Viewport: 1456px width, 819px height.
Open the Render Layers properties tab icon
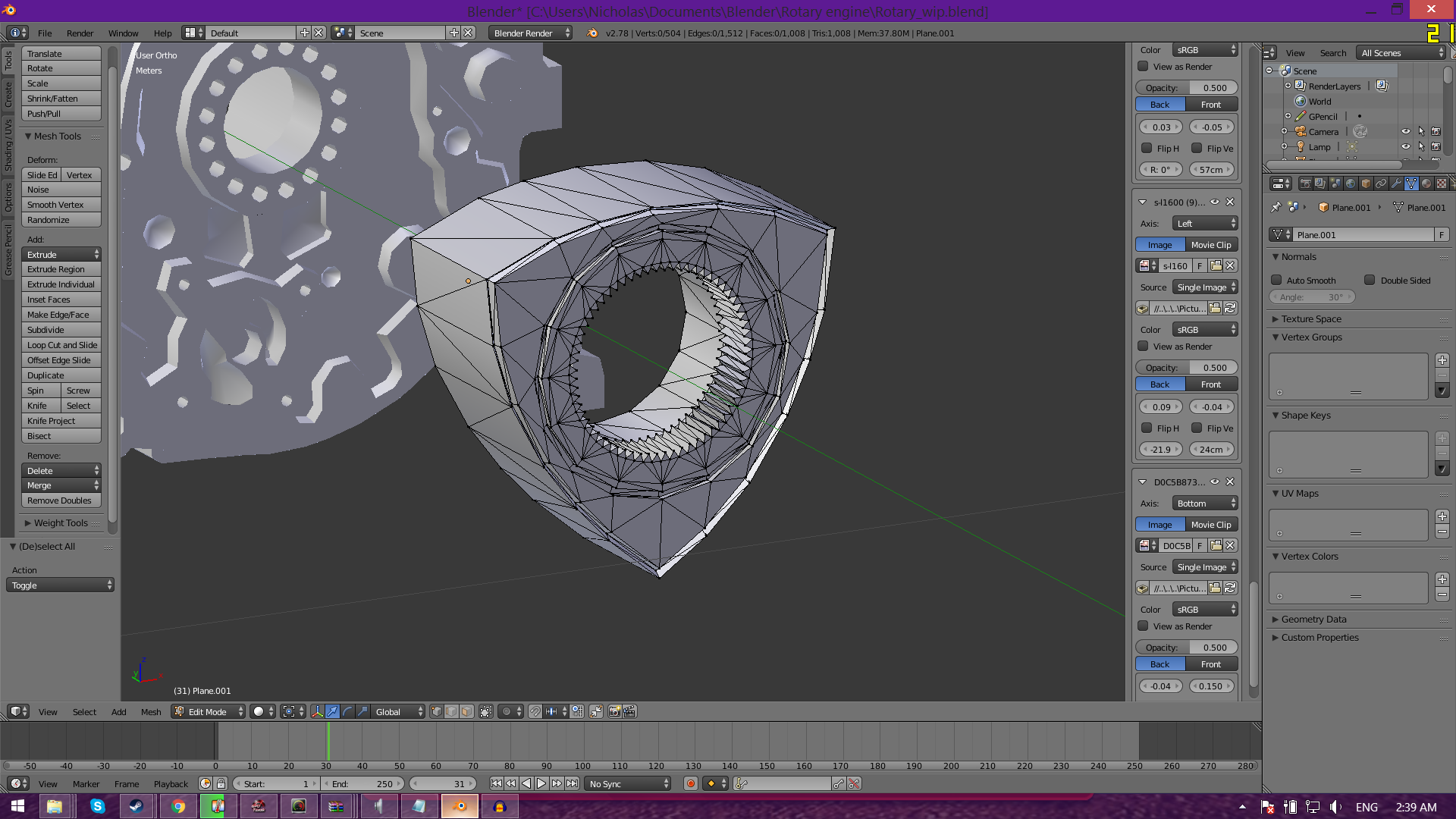point(1320,184)
